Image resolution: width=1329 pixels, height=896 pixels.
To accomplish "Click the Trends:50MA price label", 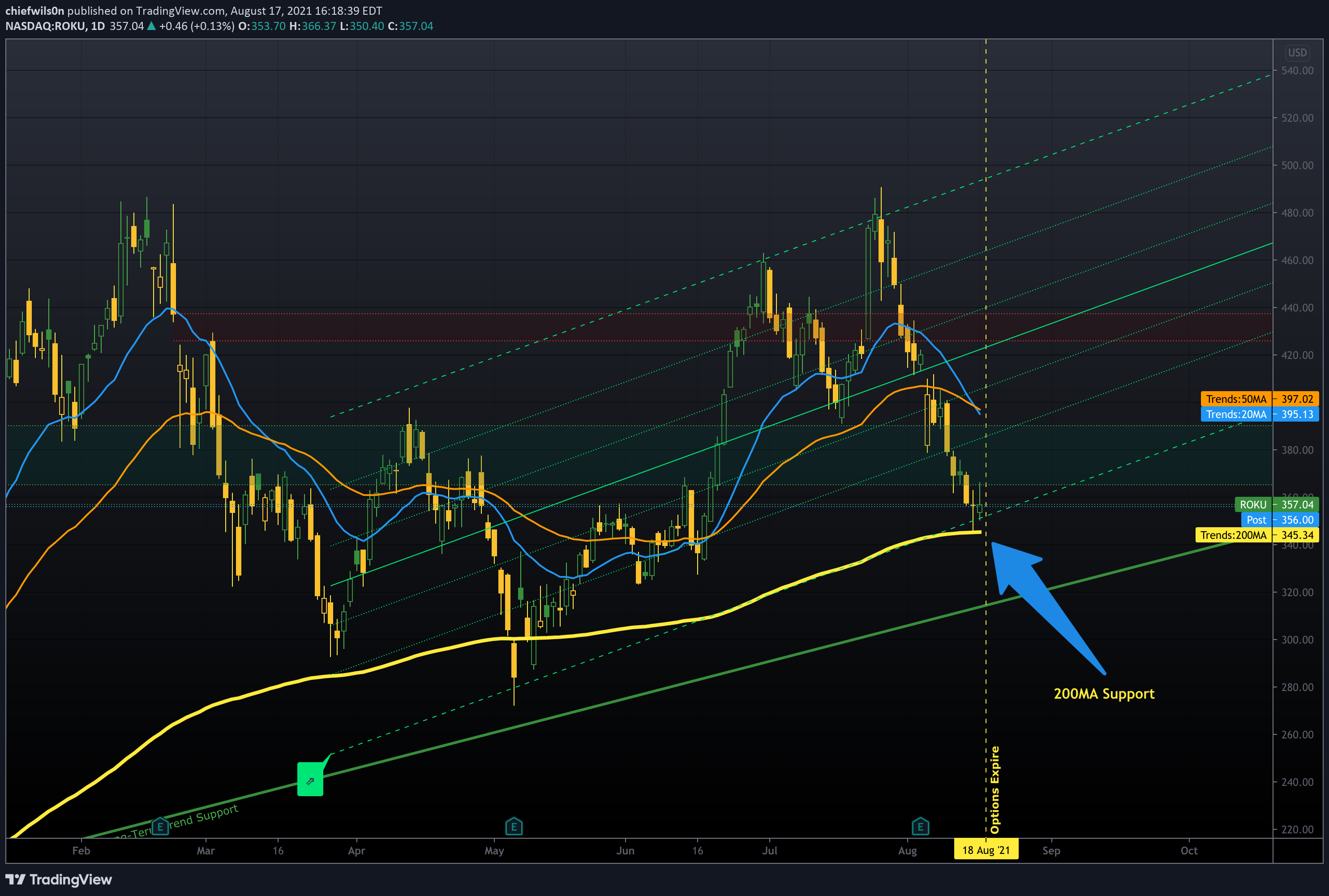I will 1260,399.
